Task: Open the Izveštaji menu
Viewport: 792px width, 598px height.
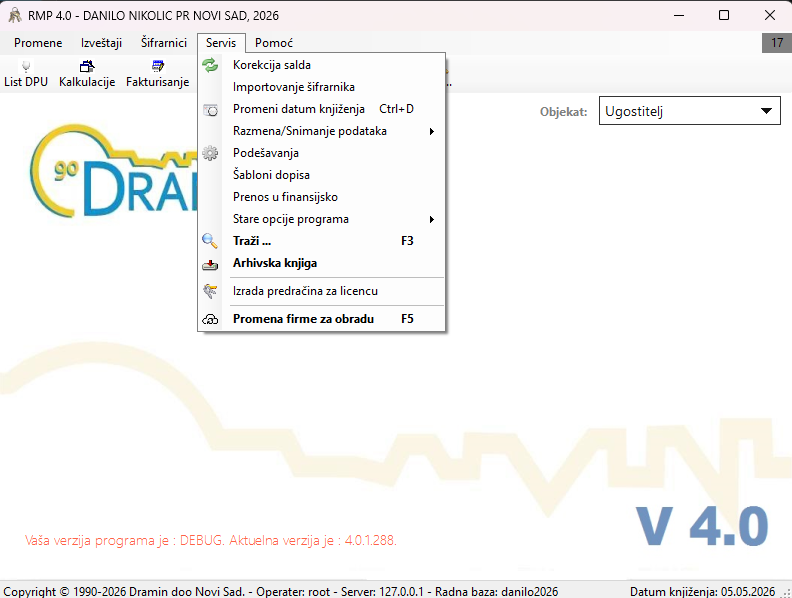Action: point(102,43)
